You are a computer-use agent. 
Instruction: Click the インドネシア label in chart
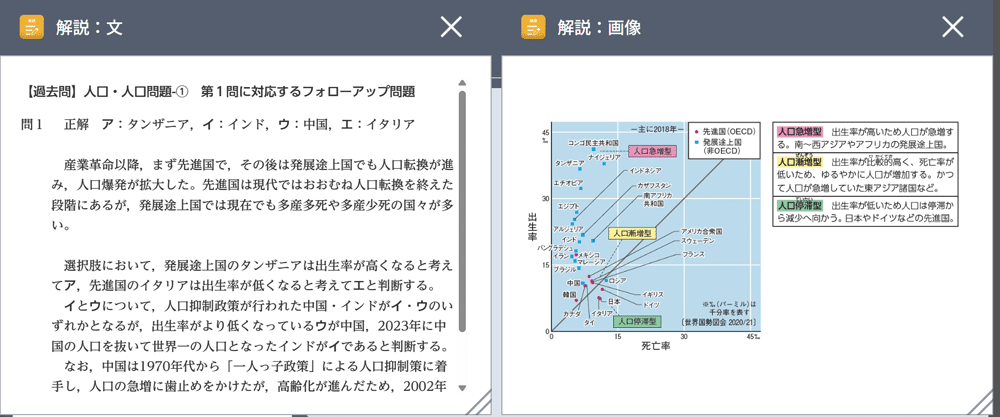645,170
